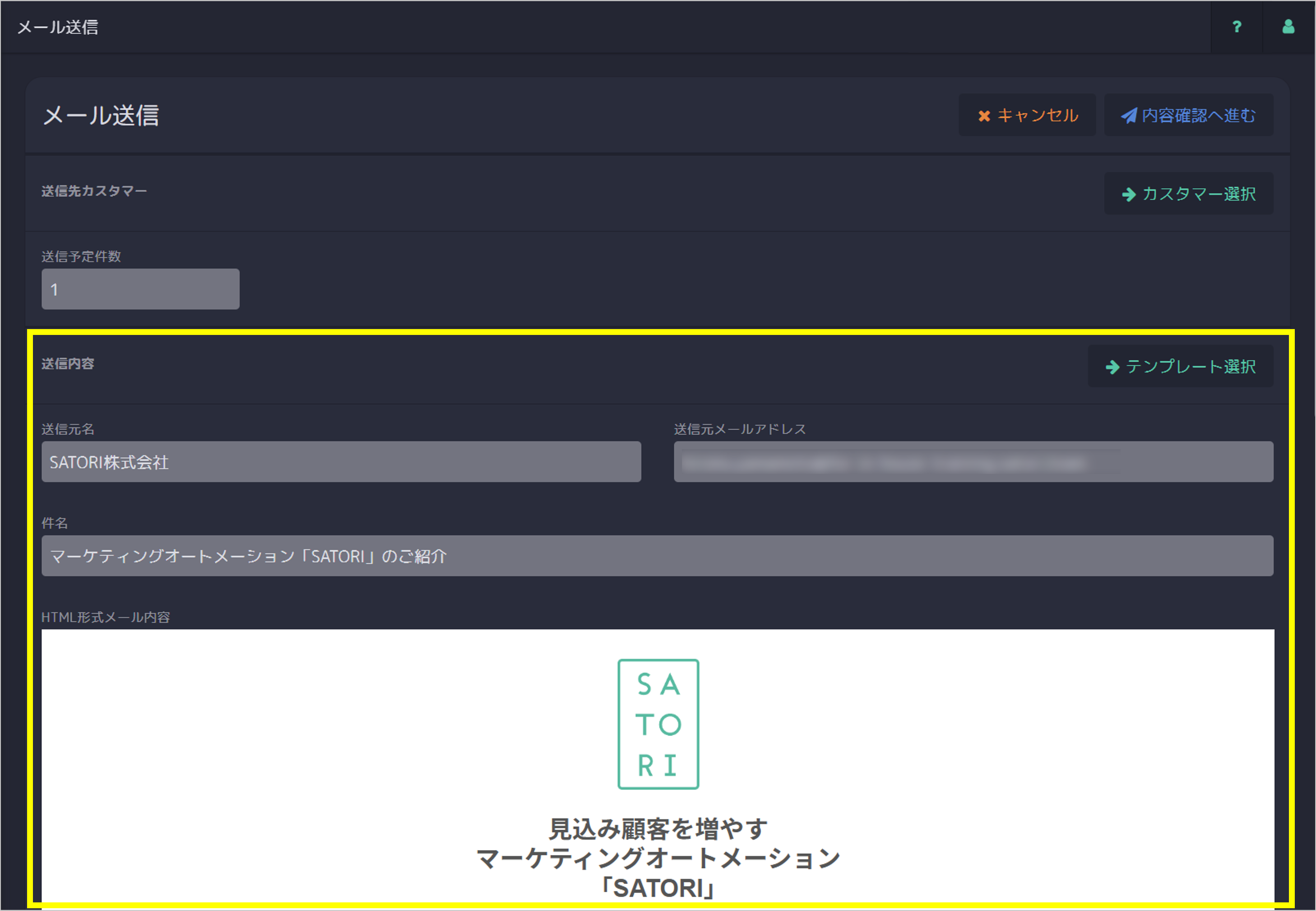Click the large メール送信 page heading
The width and height of the screenshot is (1316, 911).
point(101,116)
